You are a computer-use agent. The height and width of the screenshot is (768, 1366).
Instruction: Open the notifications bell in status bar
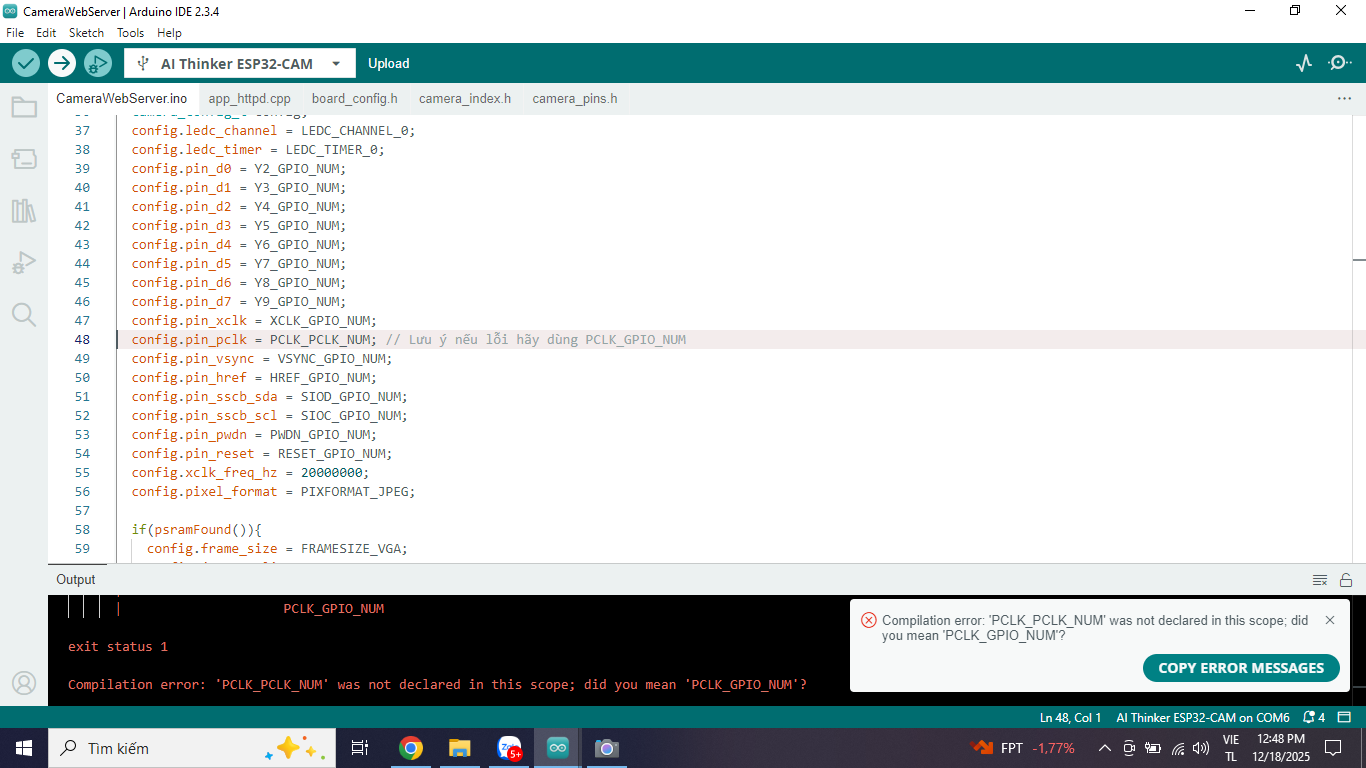pos(1314,717)
